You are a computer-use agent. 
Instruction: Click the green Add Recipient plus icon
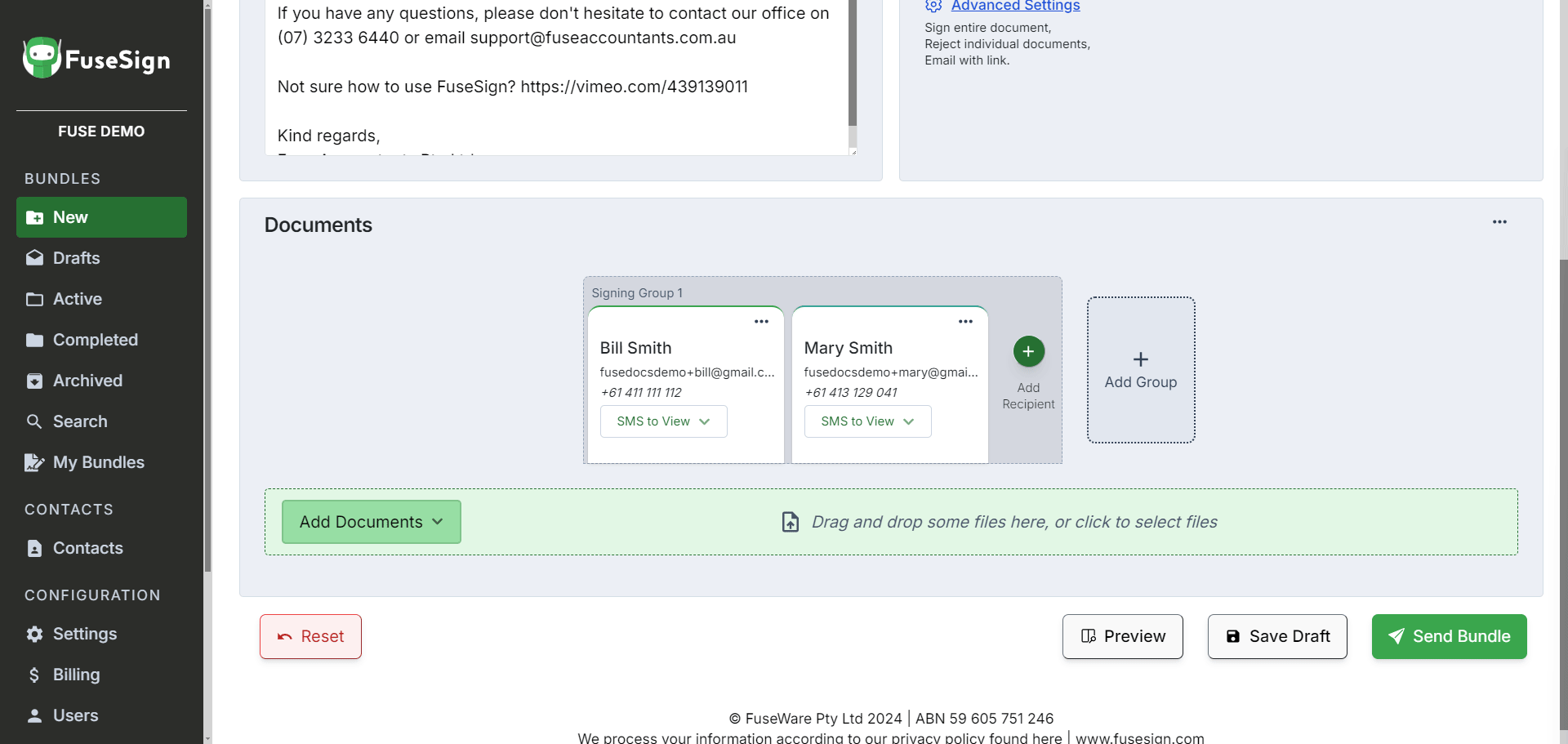1028,351
